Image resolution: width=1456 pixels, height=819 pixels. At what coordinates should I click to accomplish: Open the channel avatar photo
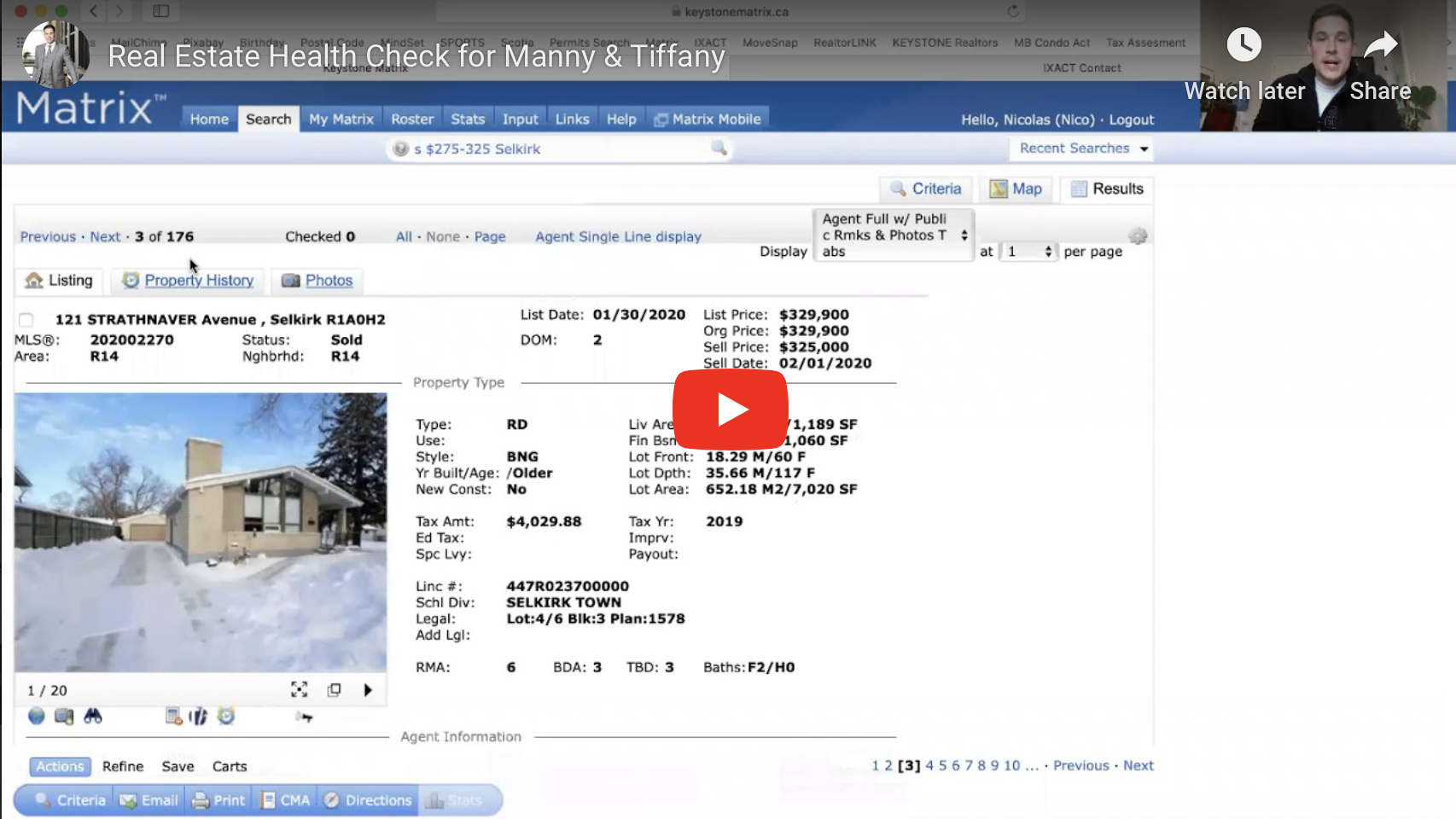coord(55,55)
